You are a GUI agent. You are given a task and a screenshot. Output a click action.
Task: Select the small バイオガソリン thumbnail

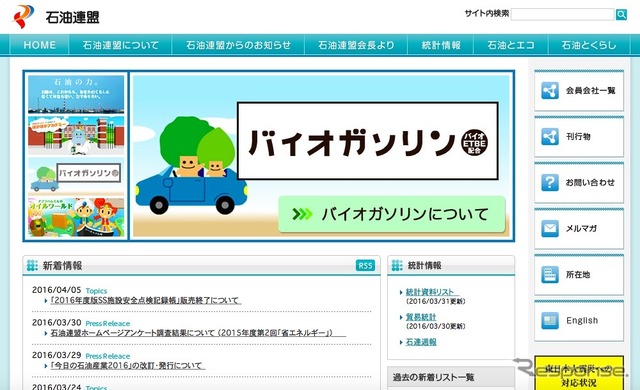tap(76, 175)
